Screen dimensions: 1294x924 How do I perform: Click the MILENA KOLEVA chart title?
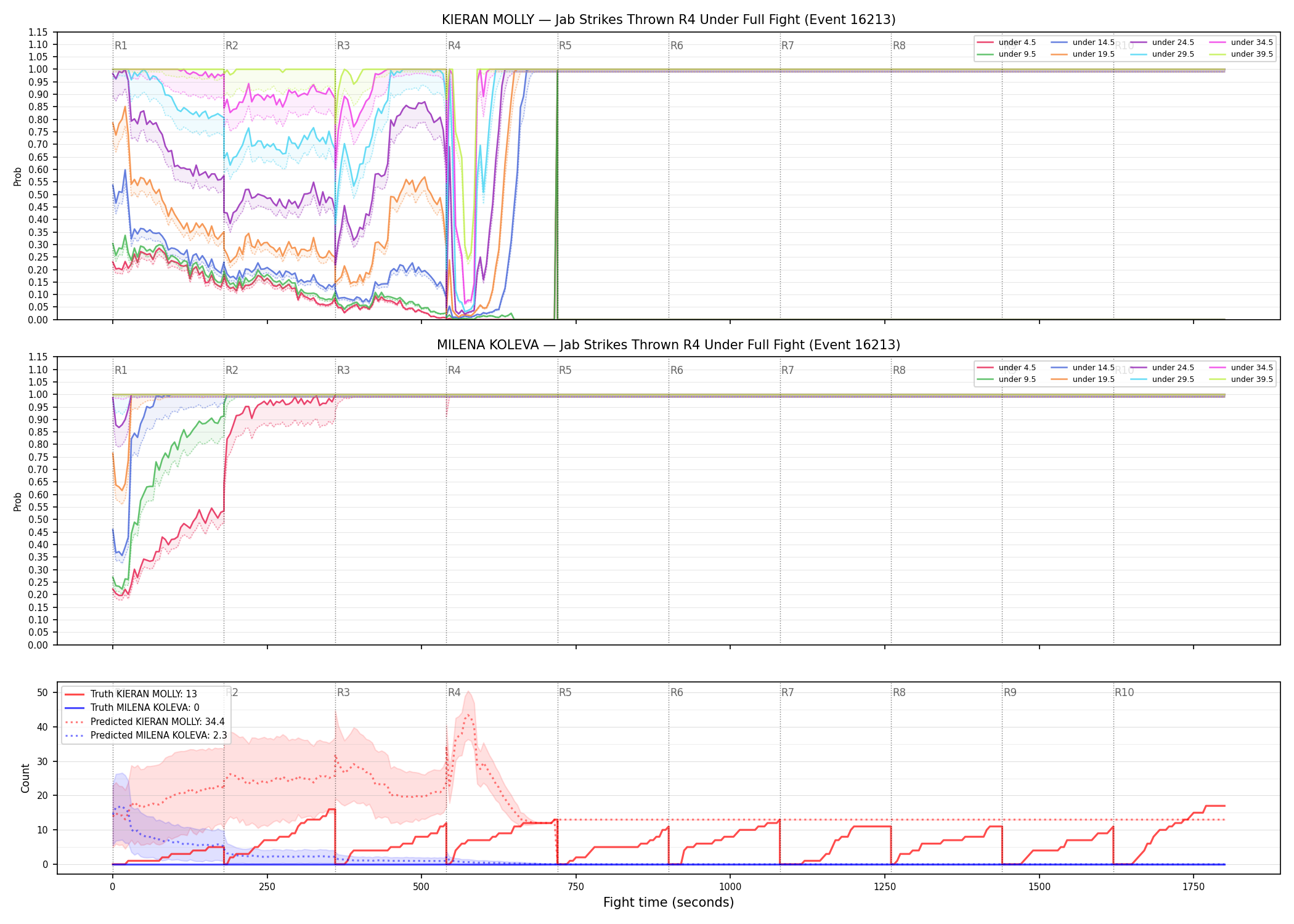pyautogui.click(x=669, y=345)
